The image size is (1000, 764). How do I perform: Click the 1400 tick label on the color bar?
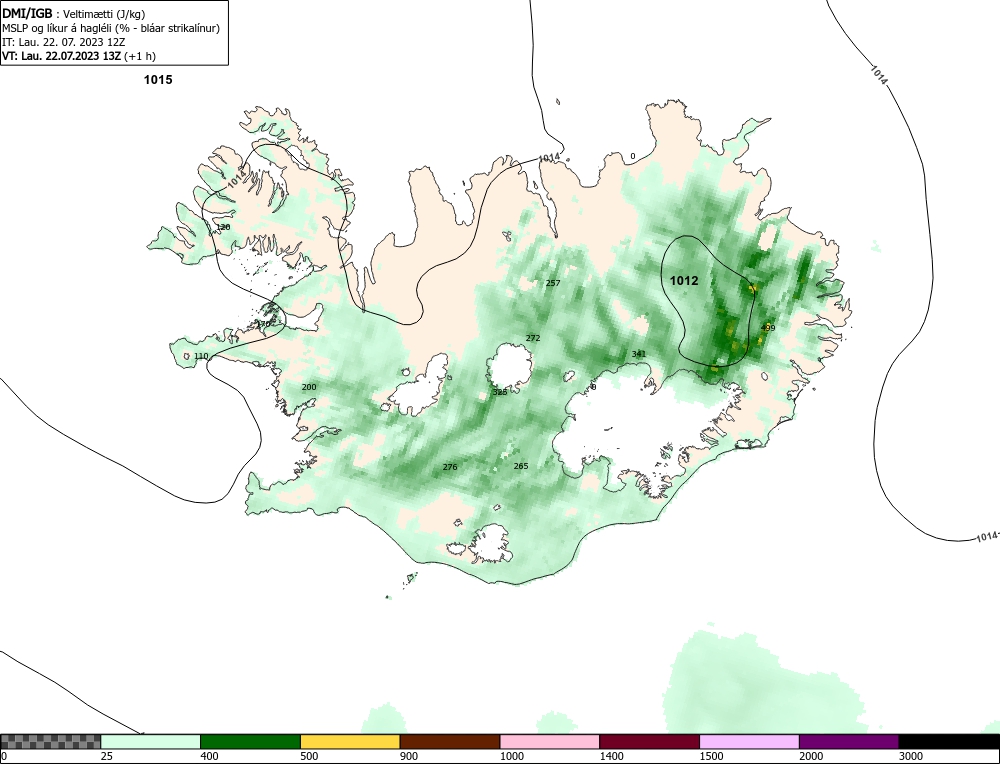tap(611, 756)
